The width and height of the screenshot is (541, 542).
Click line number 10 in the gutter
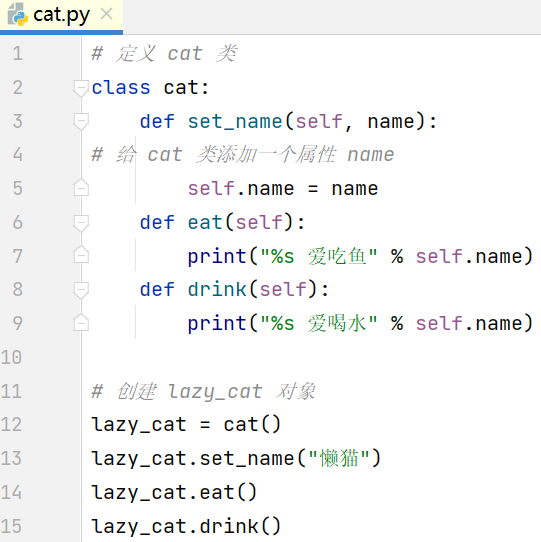pos(11,357)
